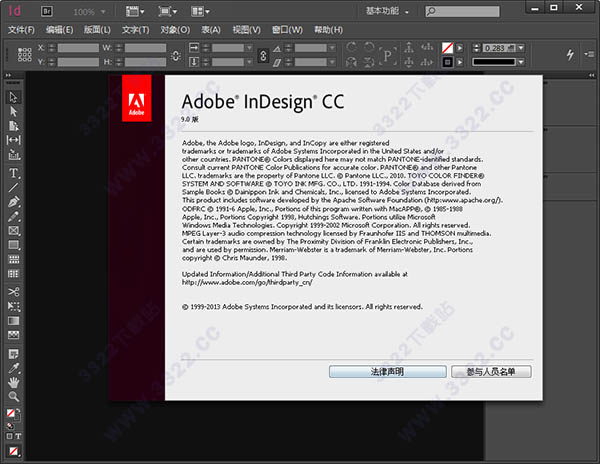Select the Scissors tool
Viewport: 600px width, 464px height.
click(x=13, y=292)
